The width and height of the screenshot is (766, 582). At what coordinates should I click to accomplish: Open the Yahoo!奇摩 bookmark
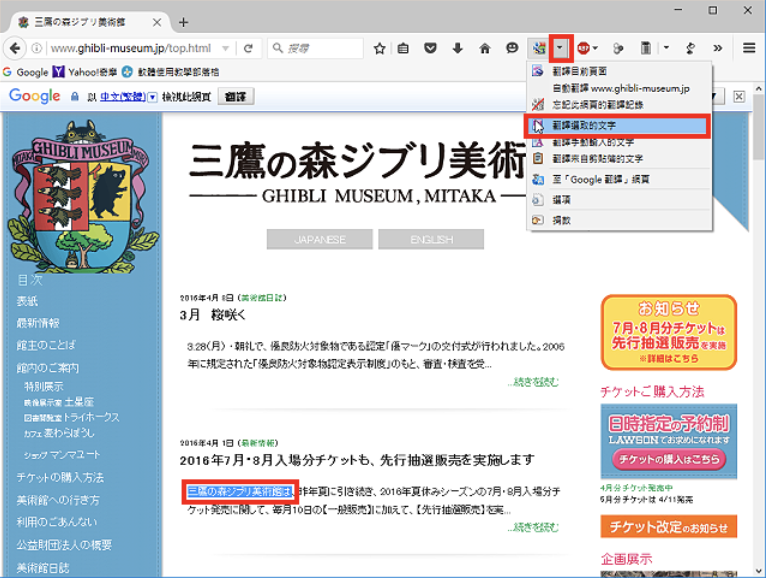point(85,72)
